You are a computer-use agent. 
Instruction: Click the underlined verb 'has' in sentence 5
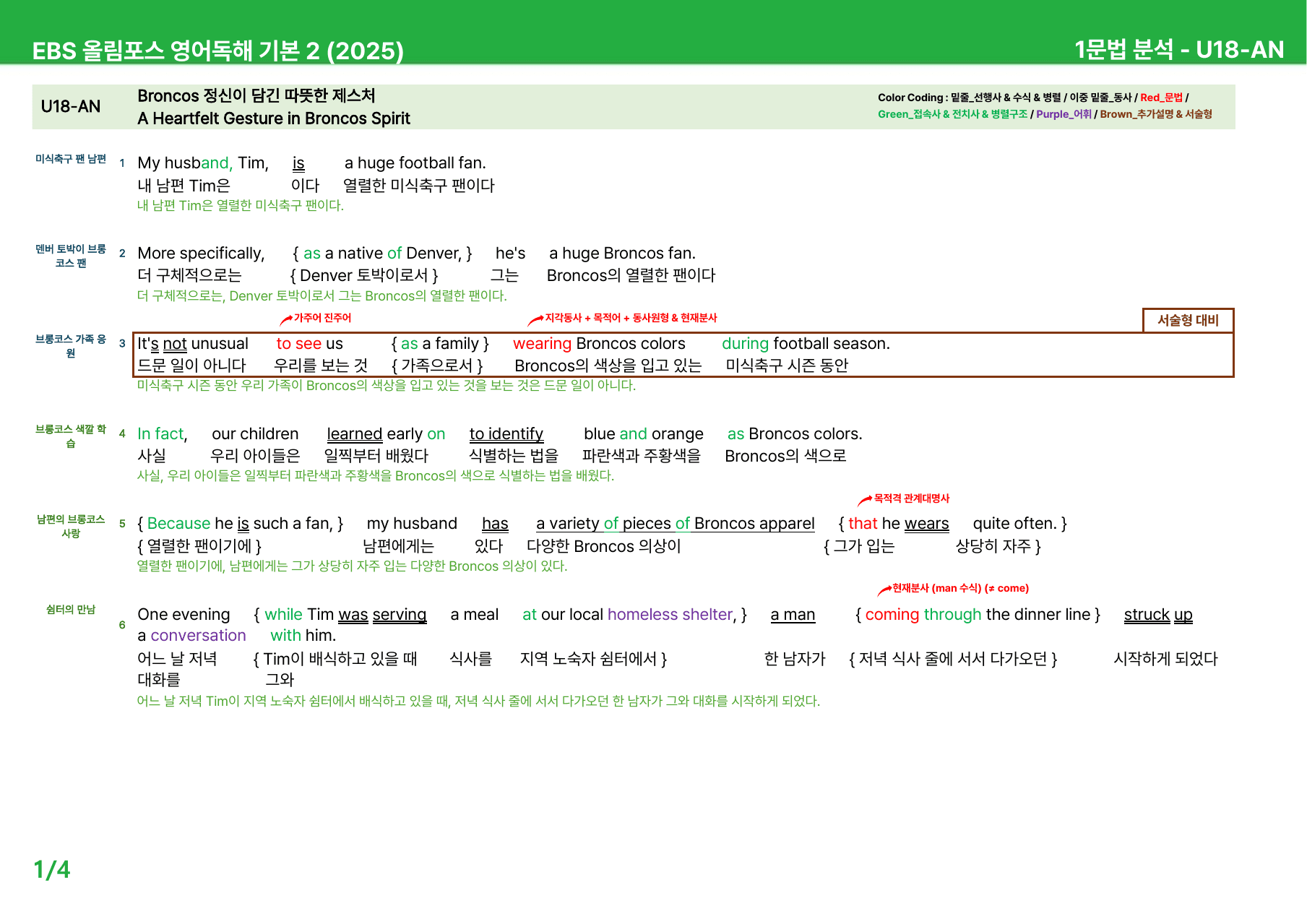tap(495, 524)
